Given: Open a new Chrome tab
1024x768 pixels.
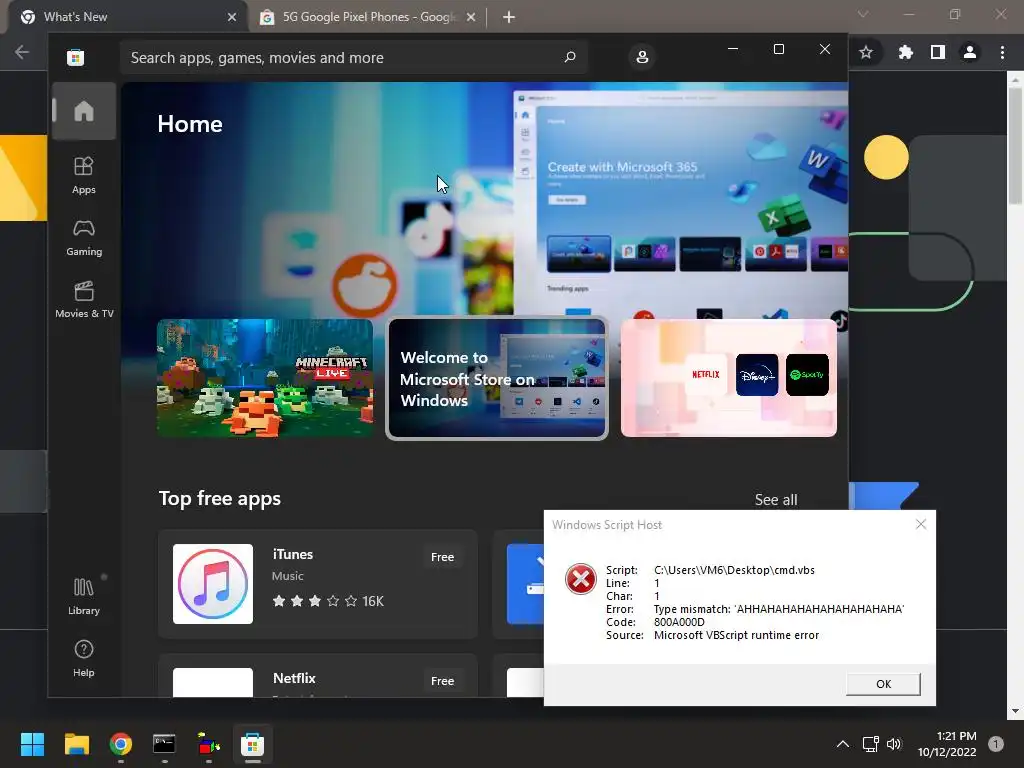Looking at the screenshot, I should click(x=509, y=17).
